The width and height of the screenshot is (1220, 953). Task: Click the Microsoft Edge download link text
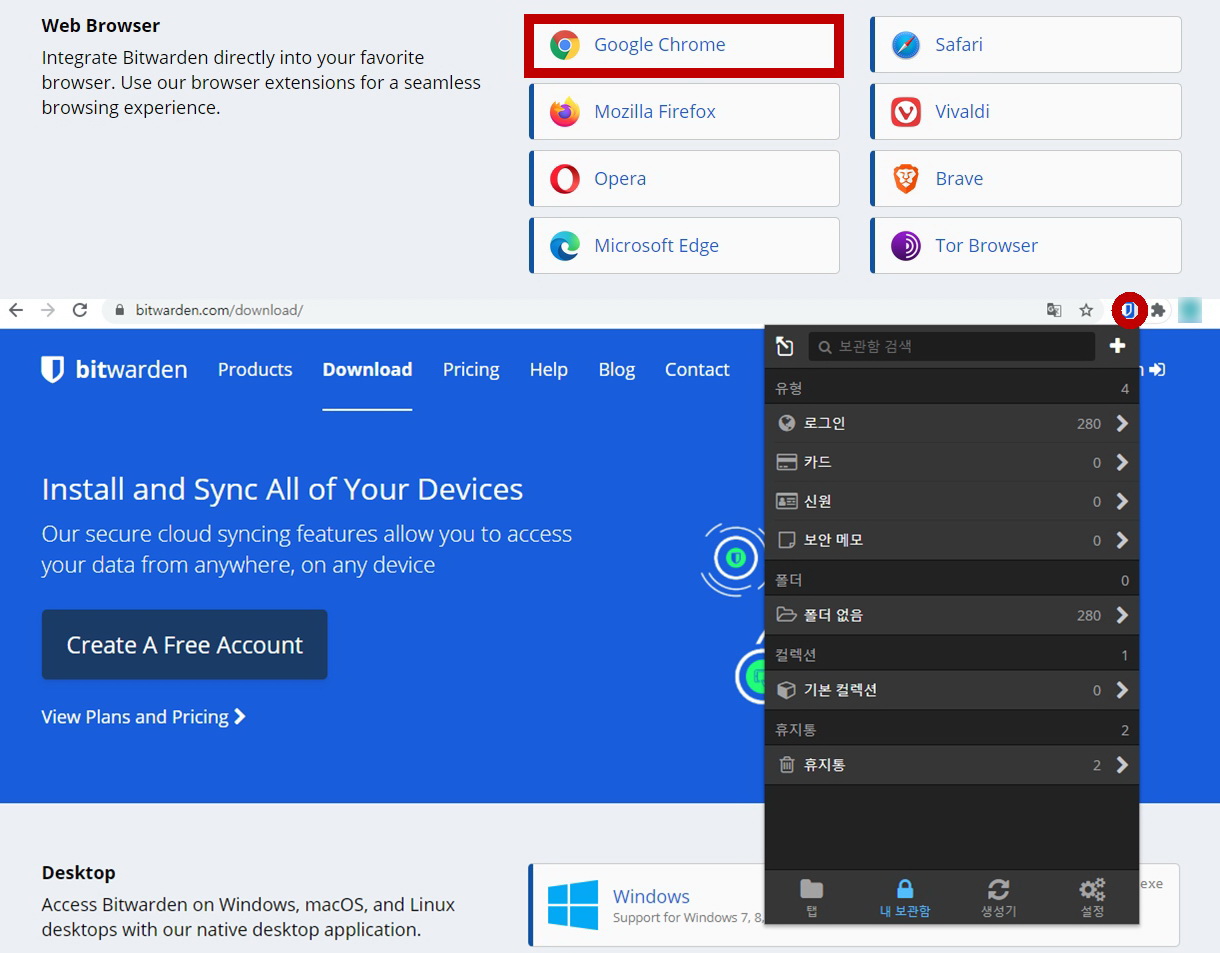point(656,246)
